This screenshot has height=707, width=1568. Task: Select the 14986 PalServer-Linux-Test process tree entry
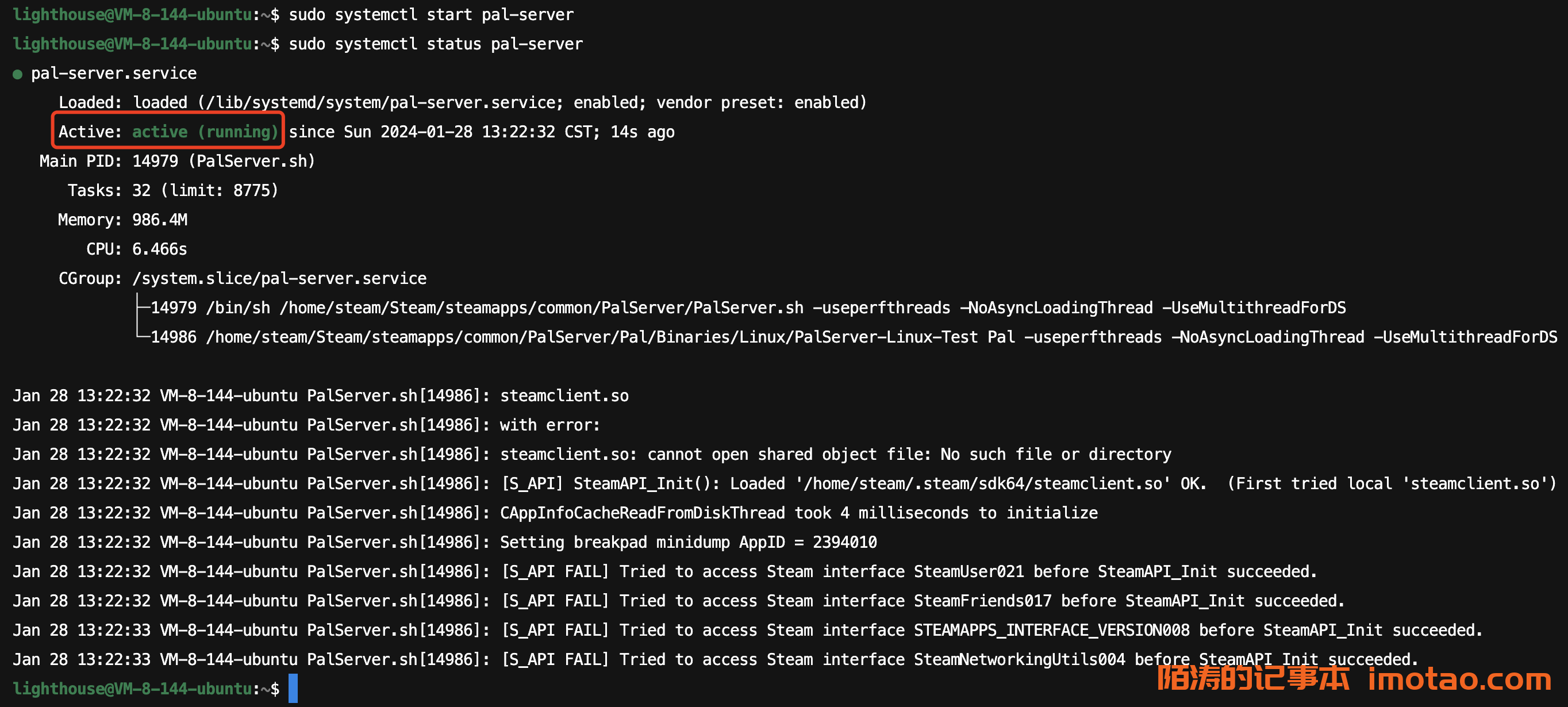(x=853, y=337)
